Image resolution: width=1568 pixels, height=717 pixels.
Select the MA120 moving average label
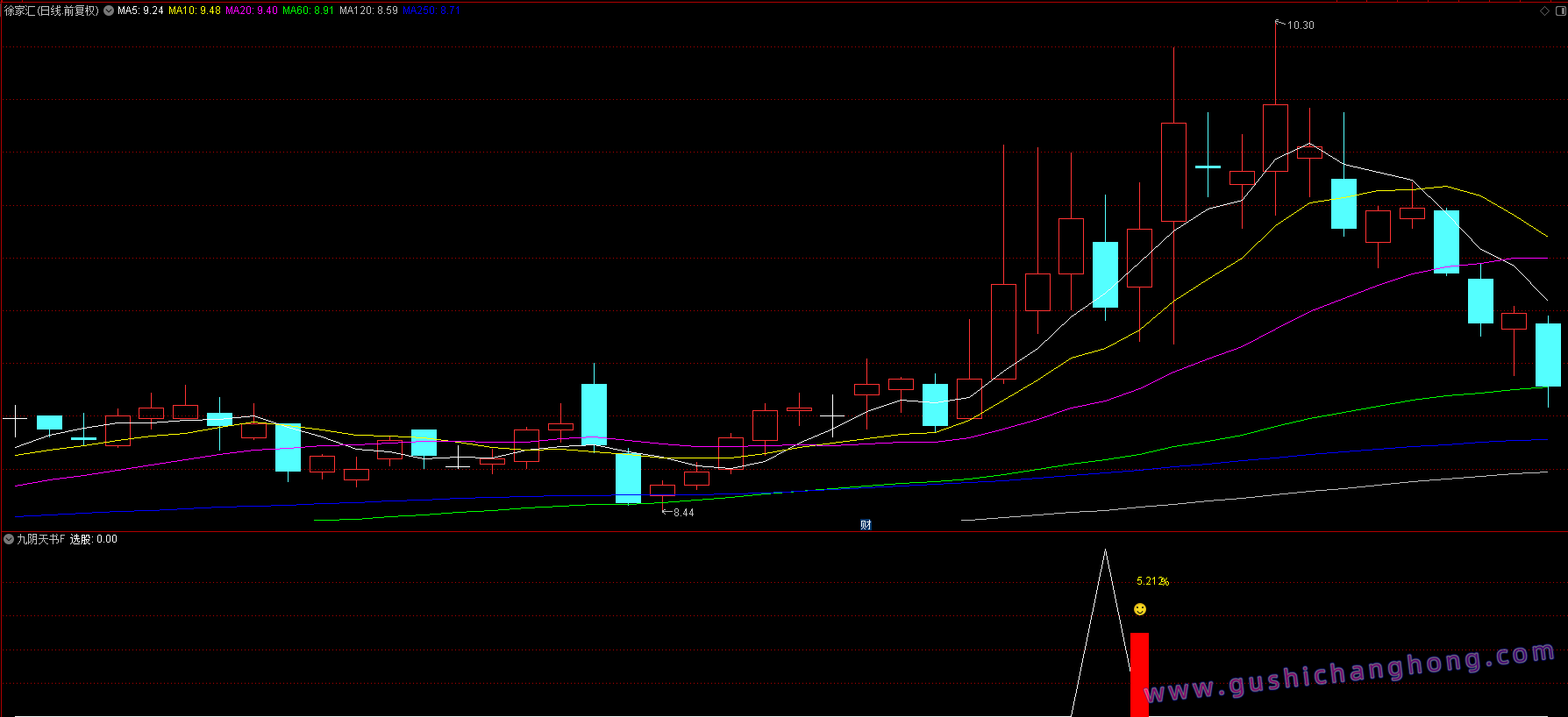tap(368, 11)
